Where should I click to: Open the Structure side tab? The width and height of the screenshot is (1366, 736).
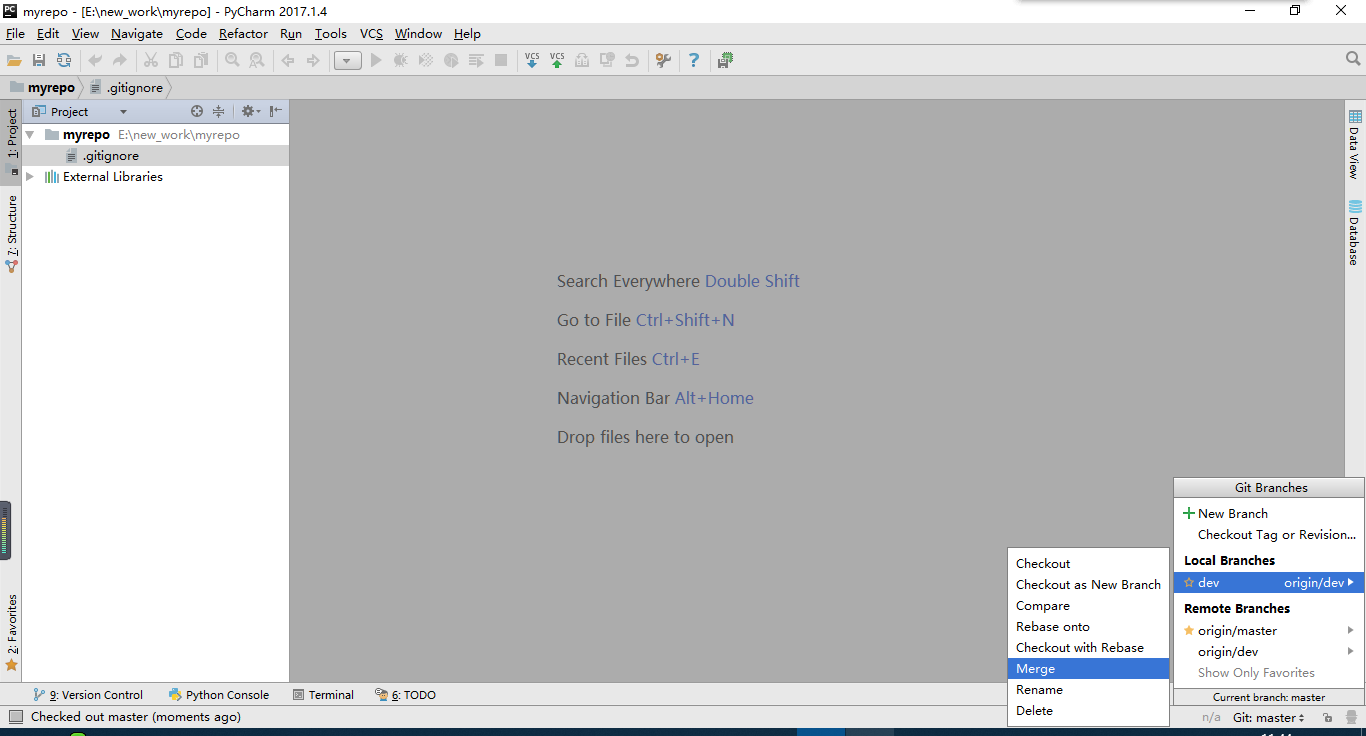tap(11, 233)
